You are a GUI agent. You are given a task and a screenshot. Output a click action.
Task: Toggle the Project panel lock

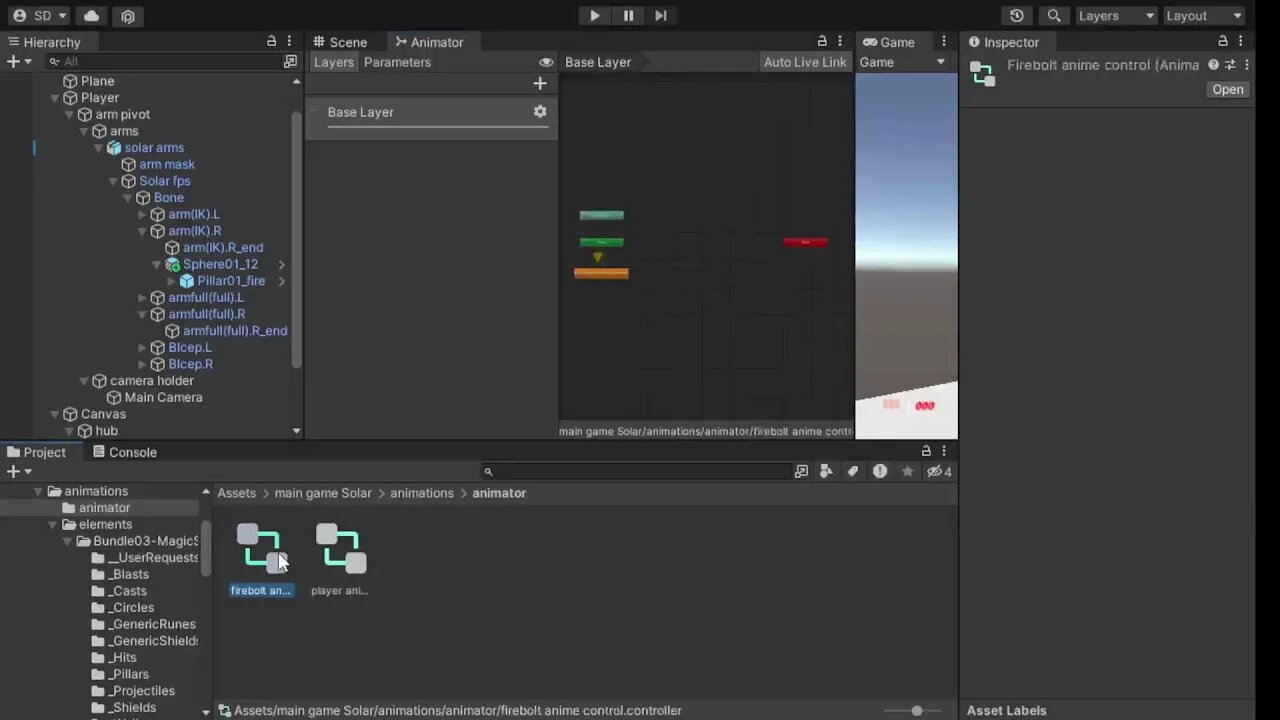[926, 452]
